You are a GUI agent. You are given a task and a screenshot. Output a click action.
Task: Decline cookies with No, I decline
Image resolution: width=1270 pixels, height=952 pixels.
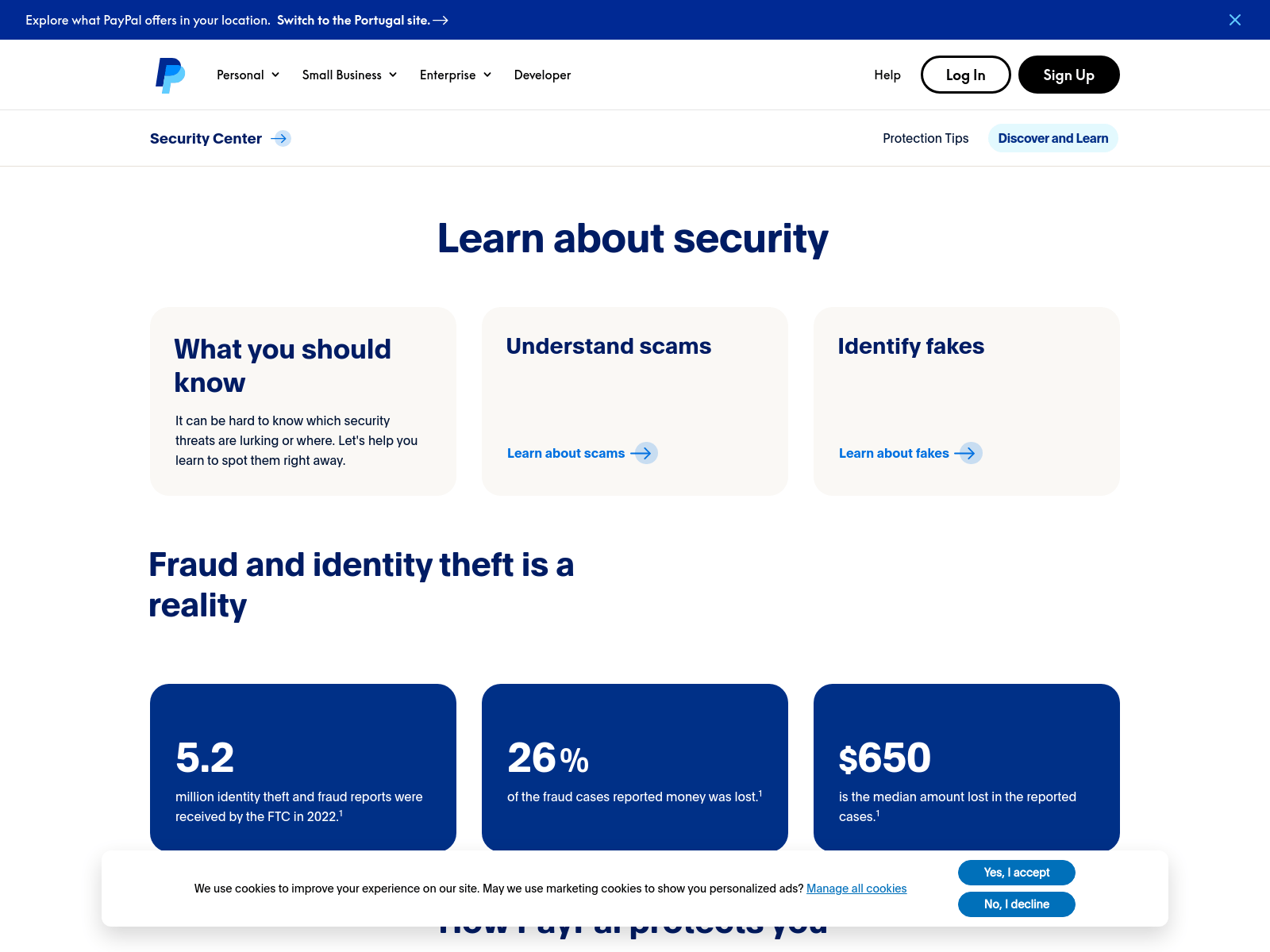tap(1017, 904)
